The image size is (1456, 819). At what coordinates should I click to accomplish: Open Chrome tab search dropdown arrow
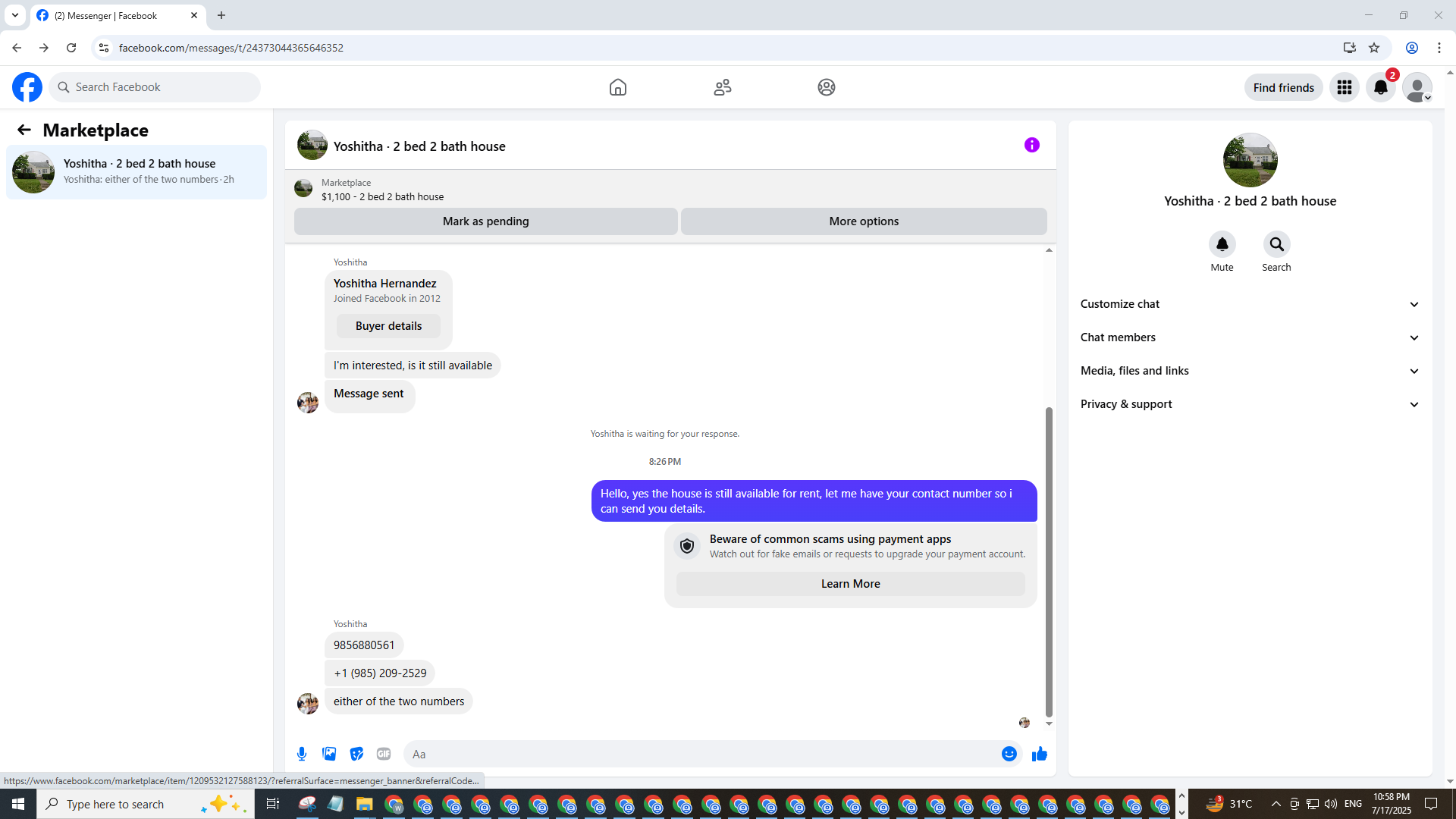tap(15, 15)
